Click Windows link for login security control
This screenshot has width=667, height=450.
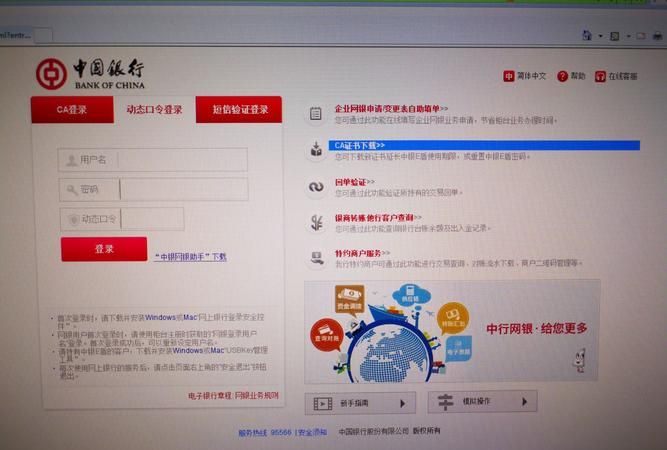pyautogui.click(x=160, y=318)
